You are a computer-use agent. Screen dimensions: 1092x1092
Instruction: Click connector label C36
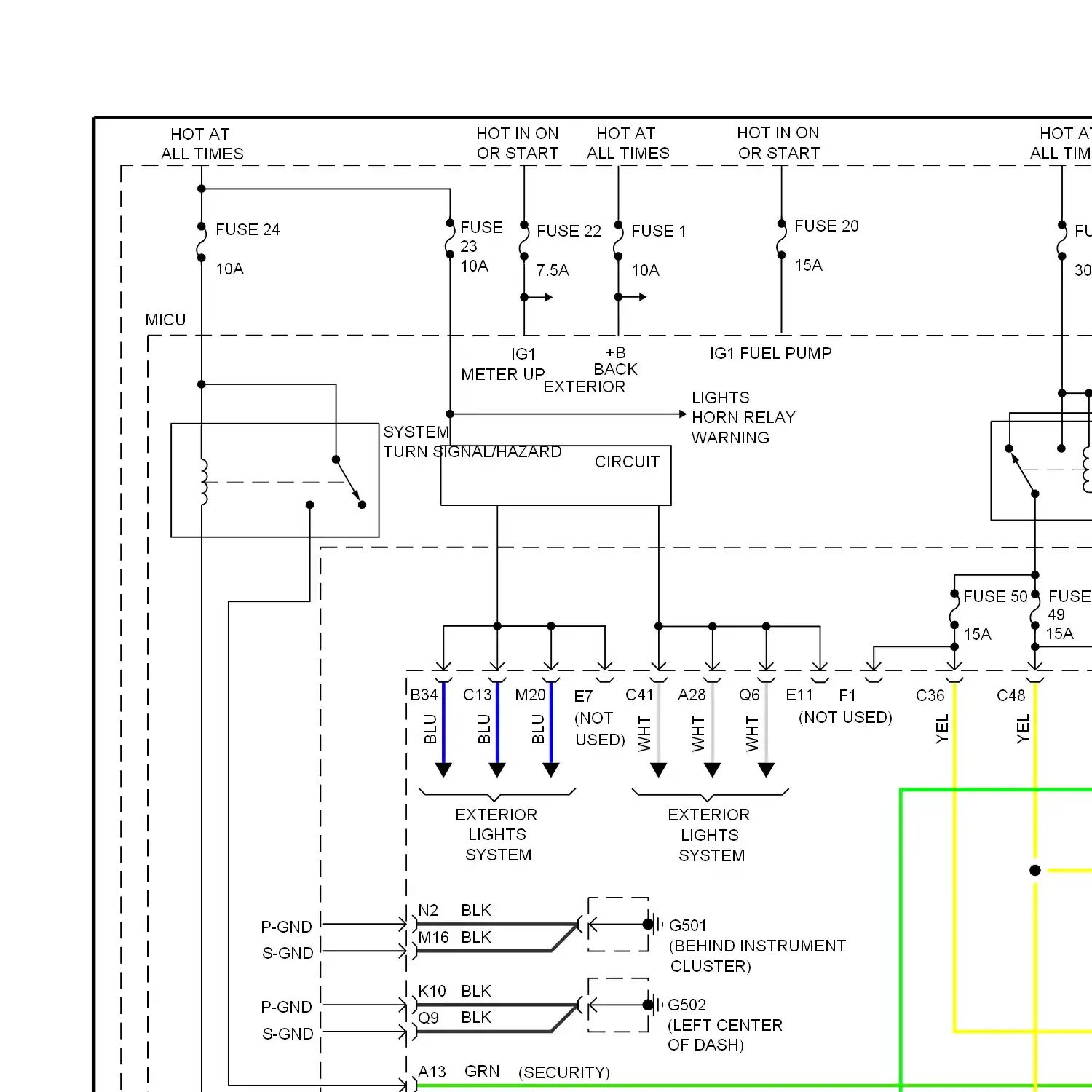point(930,695)
